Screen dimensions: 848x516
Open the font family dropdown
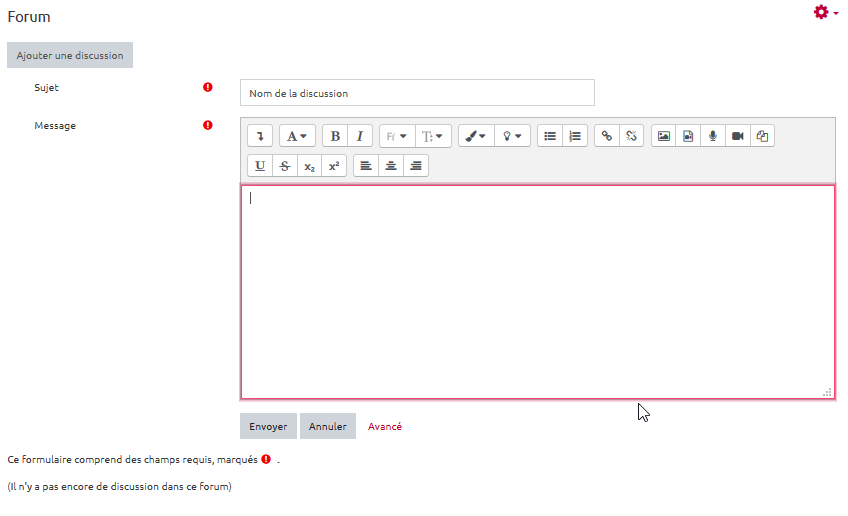(x=396, y=136)
